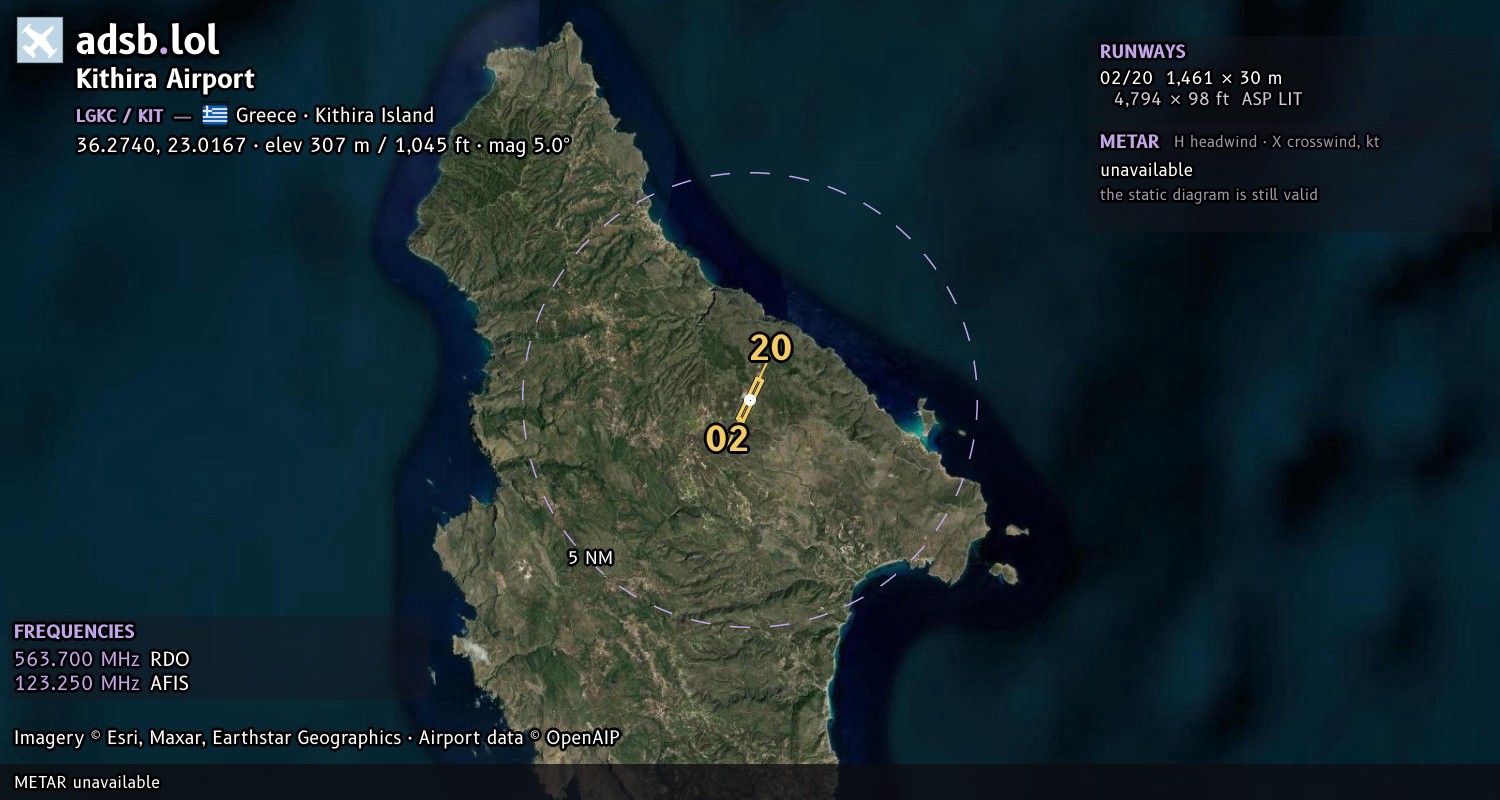Click the "123.250 MHz AFIS" frequency row

[x=102, y=683]
